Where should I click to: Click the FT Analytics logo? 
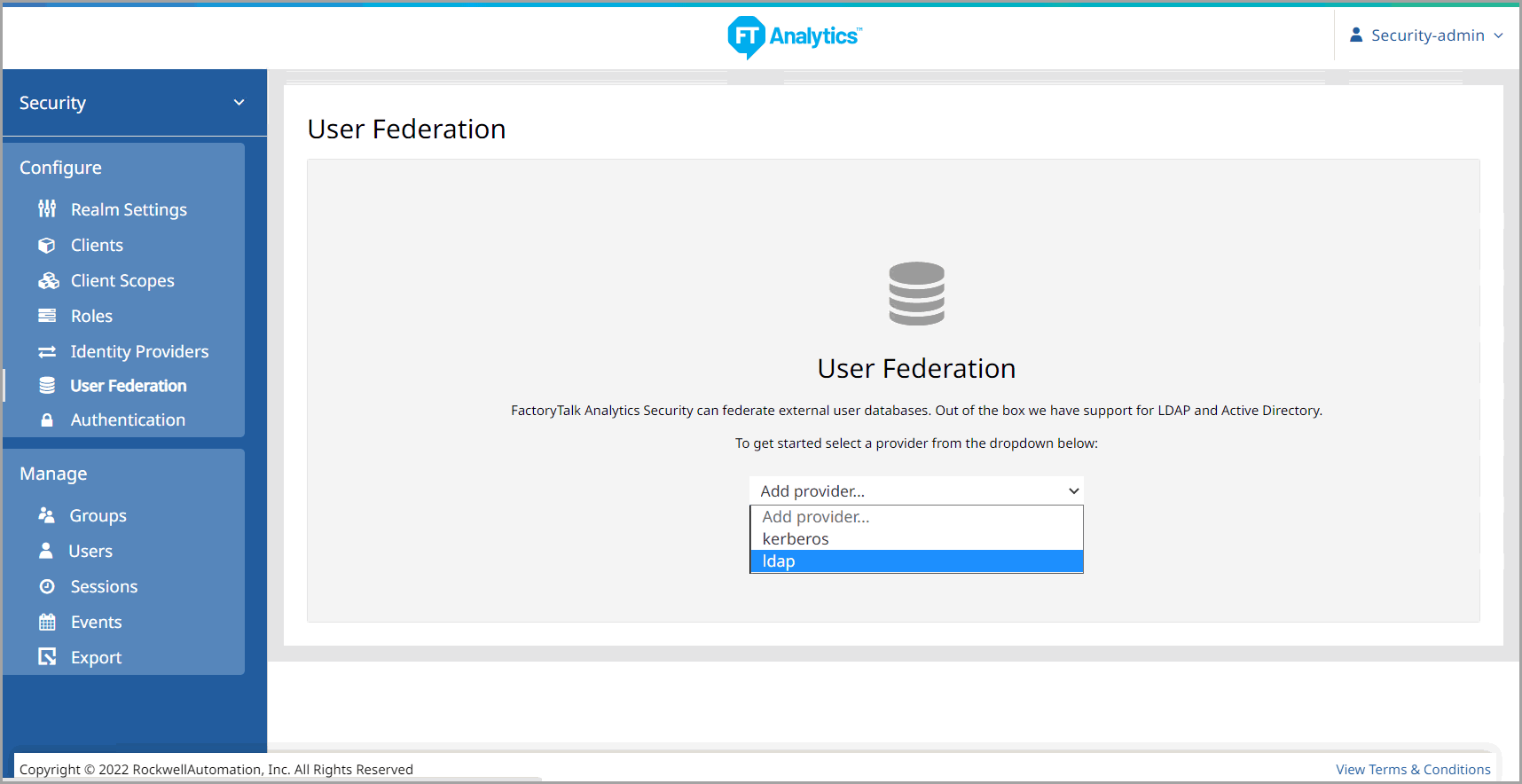pos(794,36)
